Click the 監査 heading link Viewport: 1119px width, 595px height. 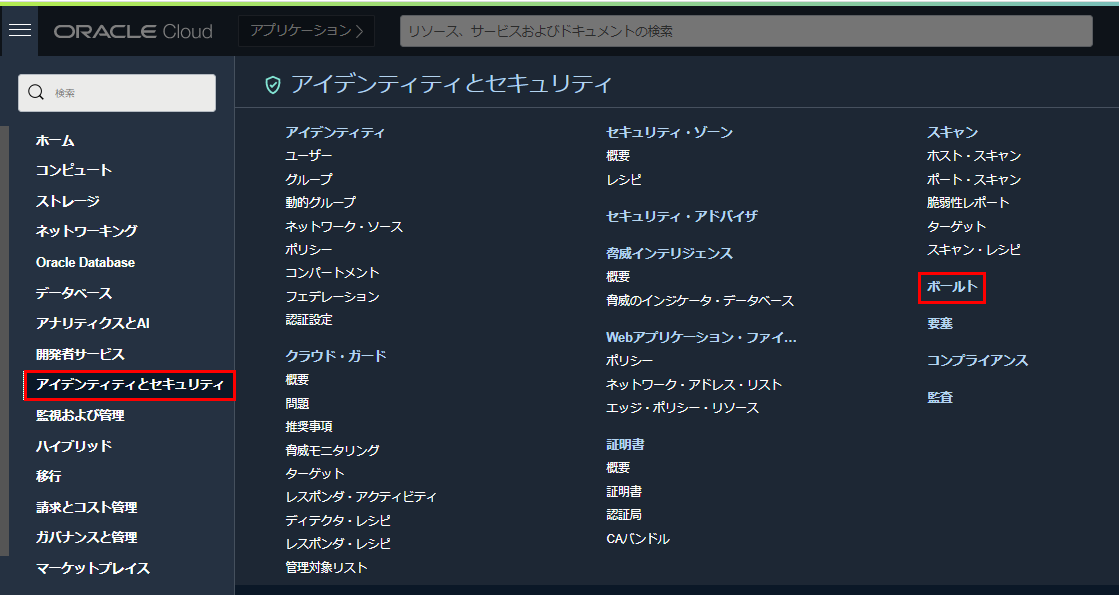939,398
